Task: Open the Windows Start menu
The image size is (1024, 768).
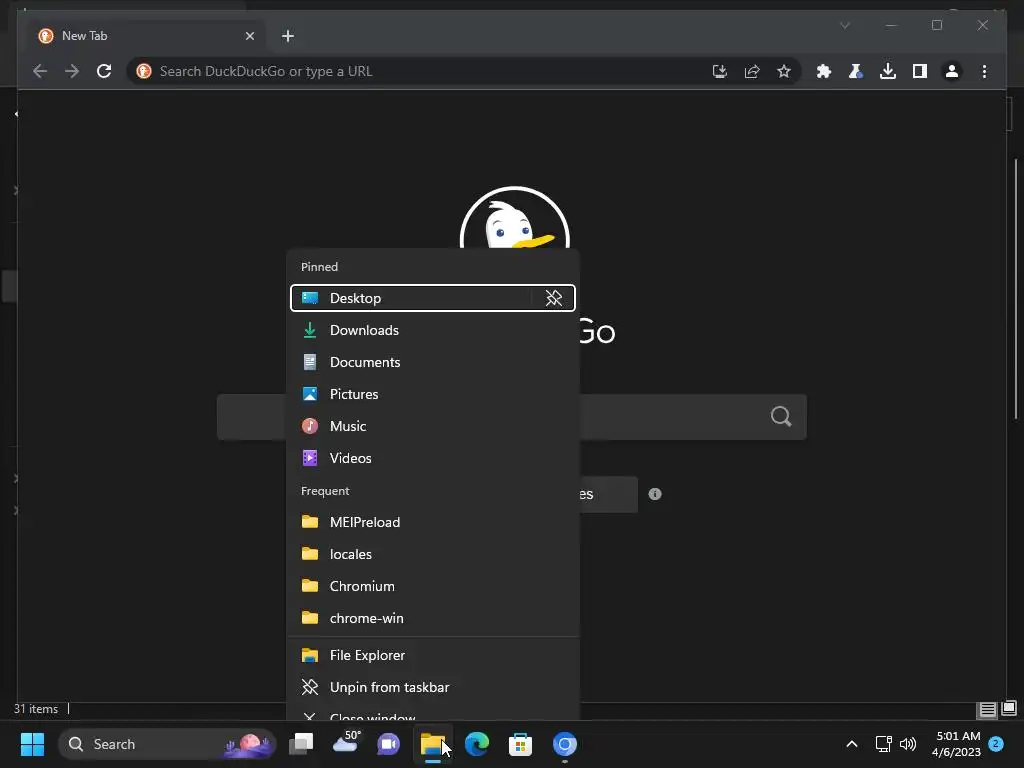Action: click(32, 744)
